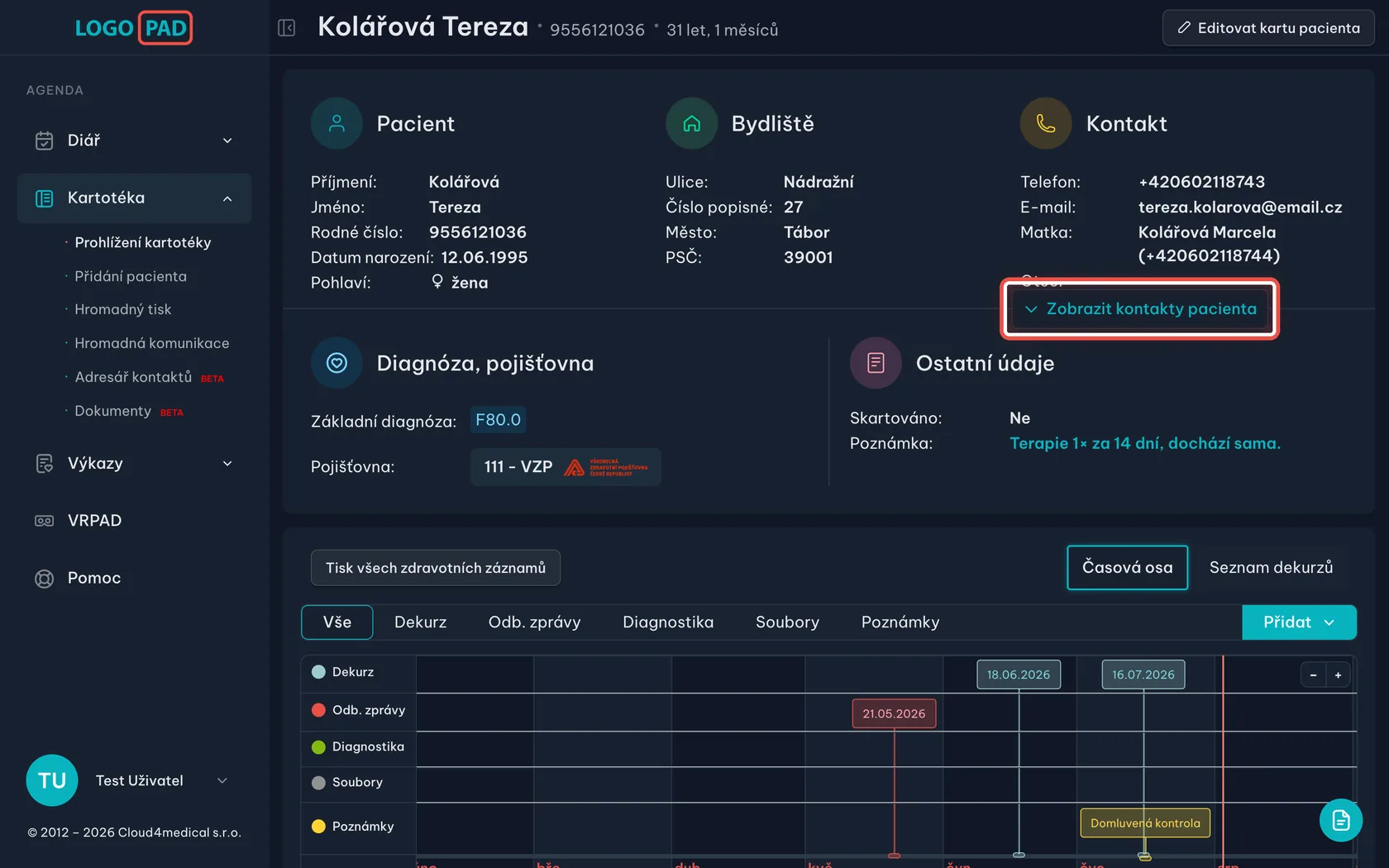
Task: Toggle the Diagnostika green legend dot
Action: click(318, 747)
